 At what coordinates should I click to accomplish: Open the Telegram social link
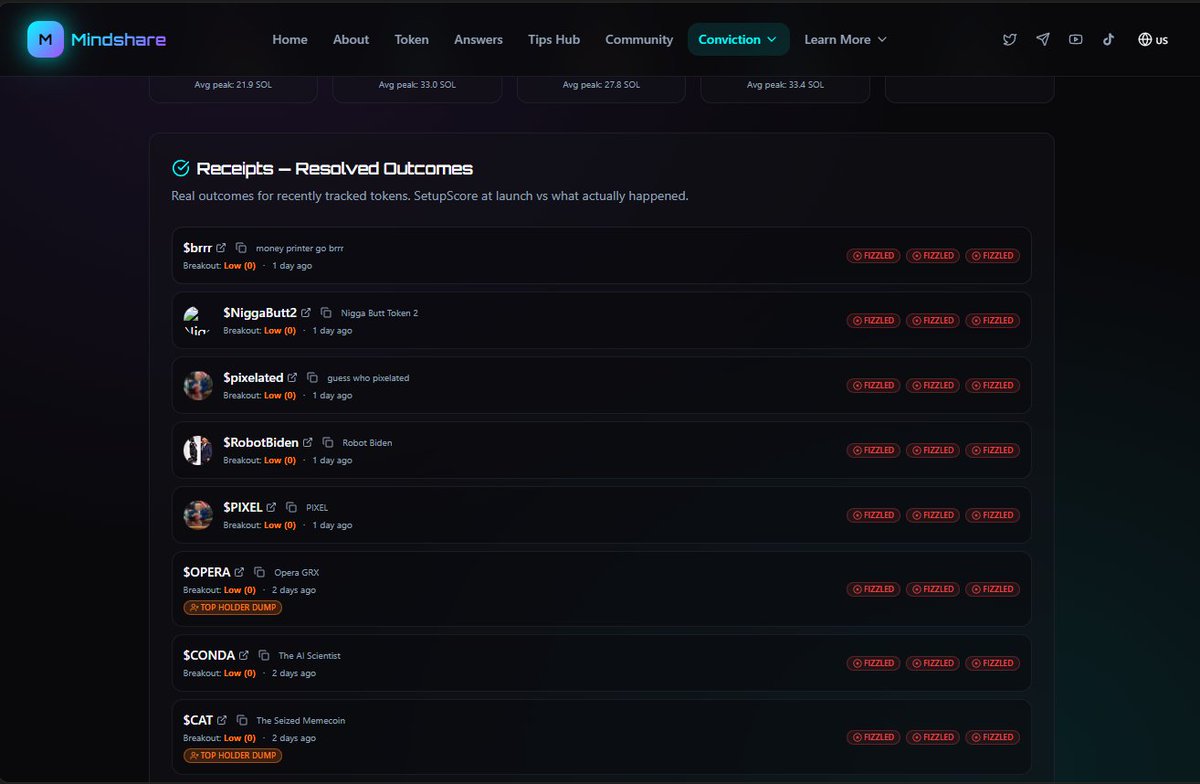1043,40
